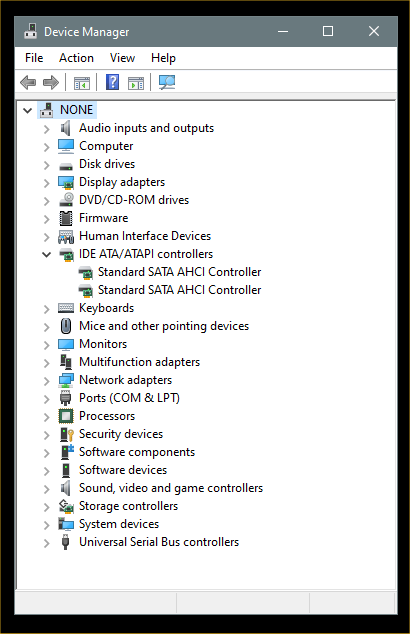
Task: Click the Forward arrow toolbar icon
Action: pos(51,82)
